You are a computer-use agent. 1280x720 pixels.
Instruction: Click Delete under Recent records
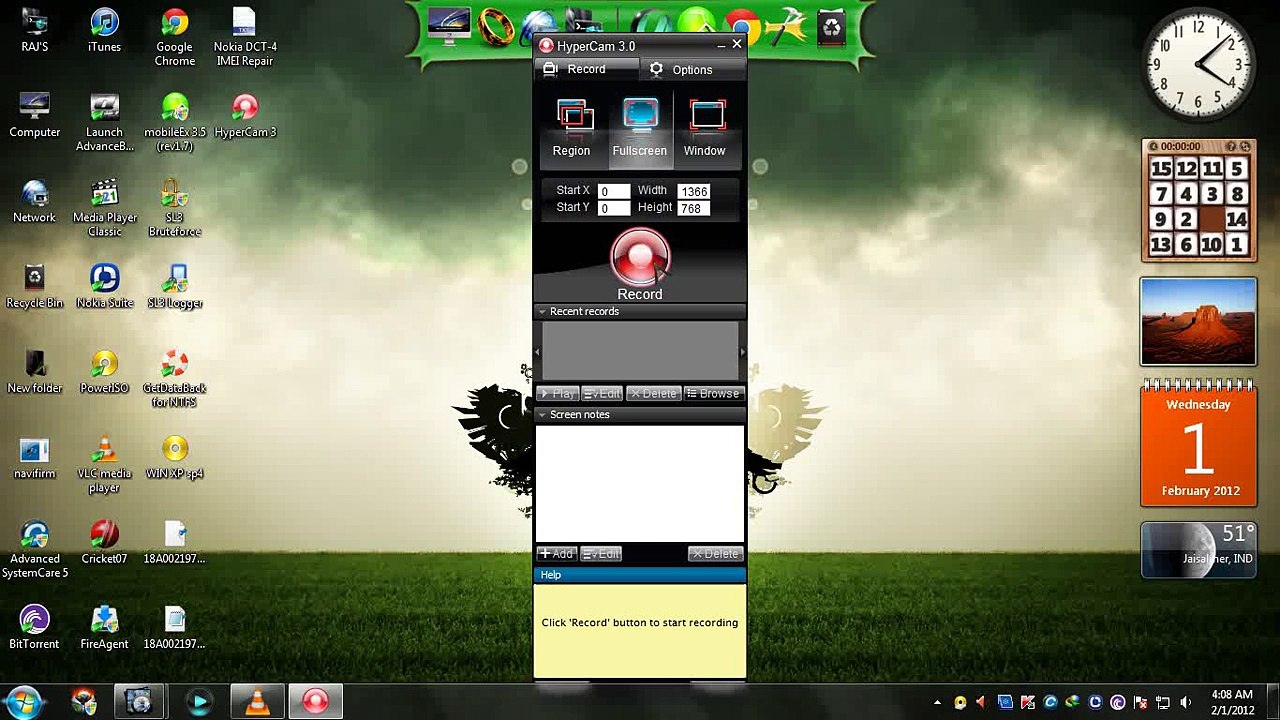[x=654, y=394]
